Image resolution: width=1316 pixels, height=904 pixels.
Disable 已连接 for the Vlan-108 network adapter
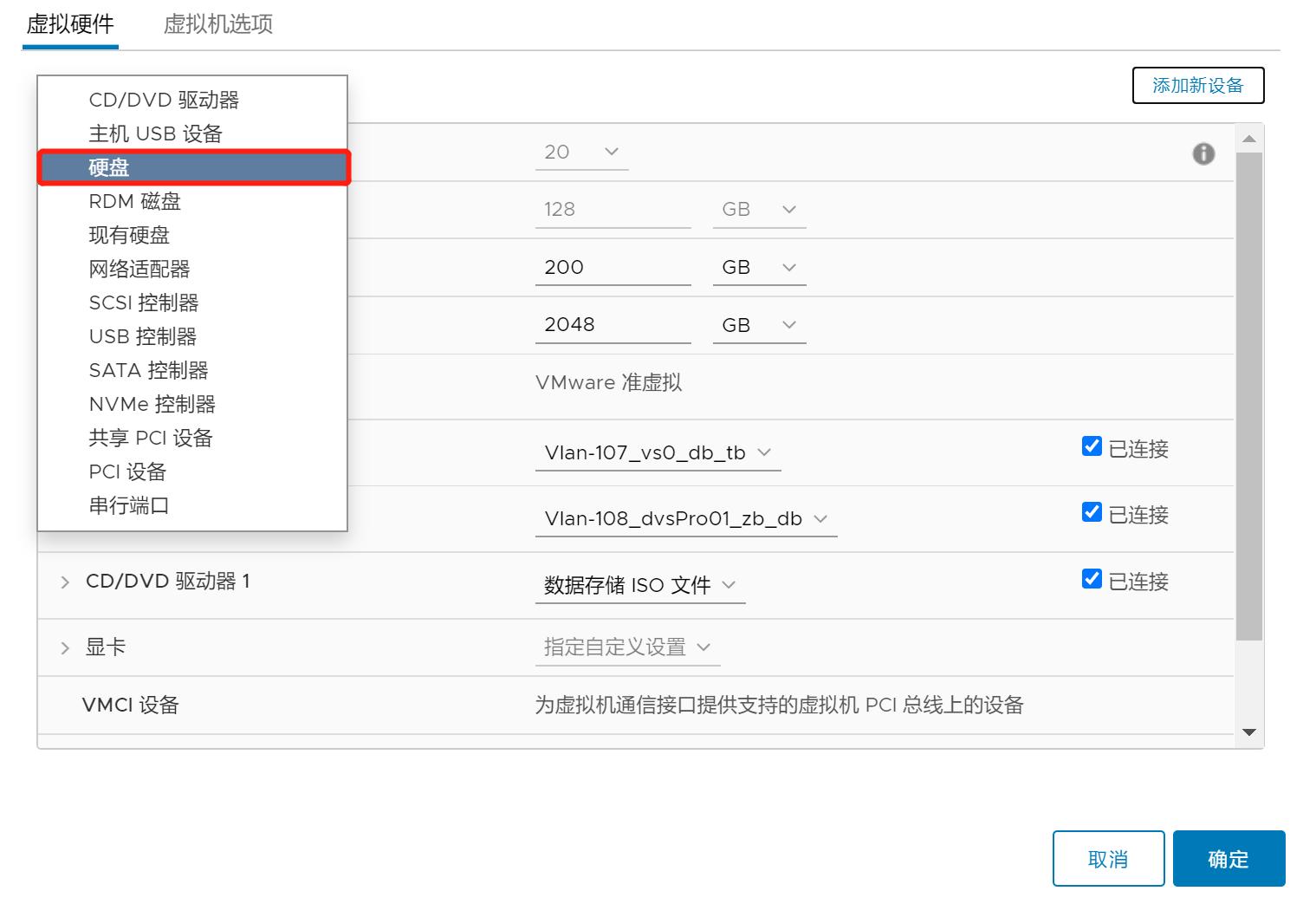[x=1091, y=512]
